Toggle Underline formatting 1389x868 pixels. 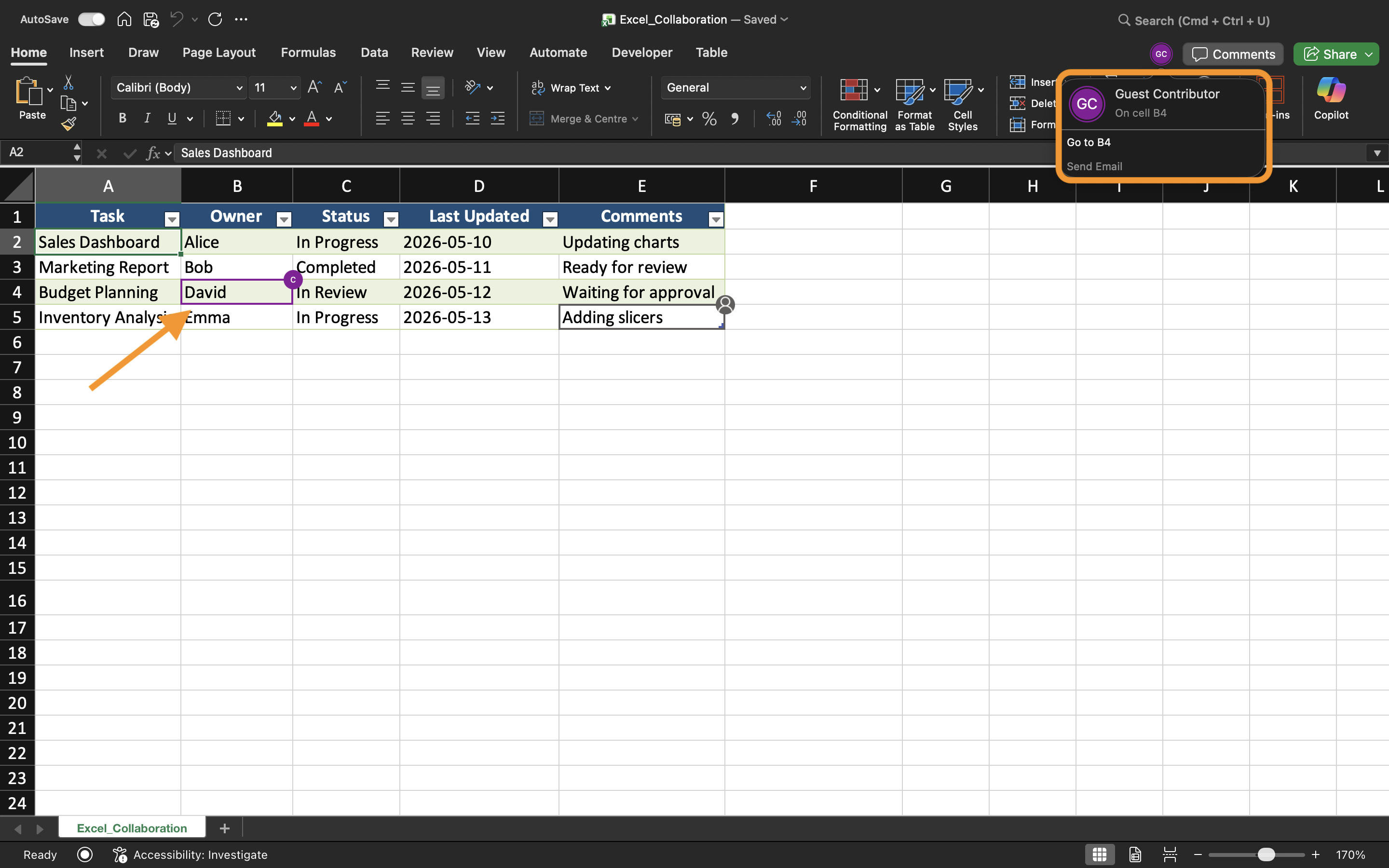[172, 118]
